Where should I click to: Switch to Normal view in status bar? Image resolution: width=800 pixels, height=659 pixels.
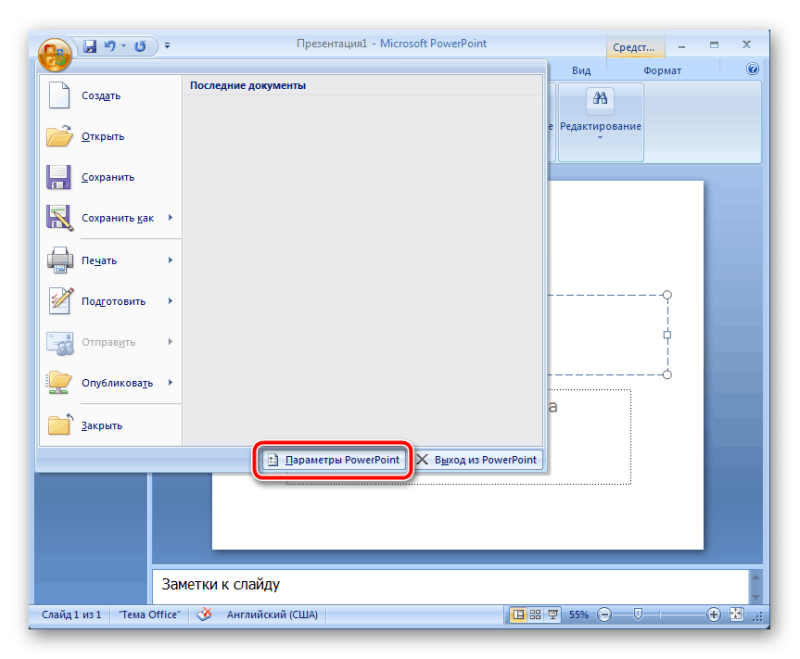click(518, 615)
